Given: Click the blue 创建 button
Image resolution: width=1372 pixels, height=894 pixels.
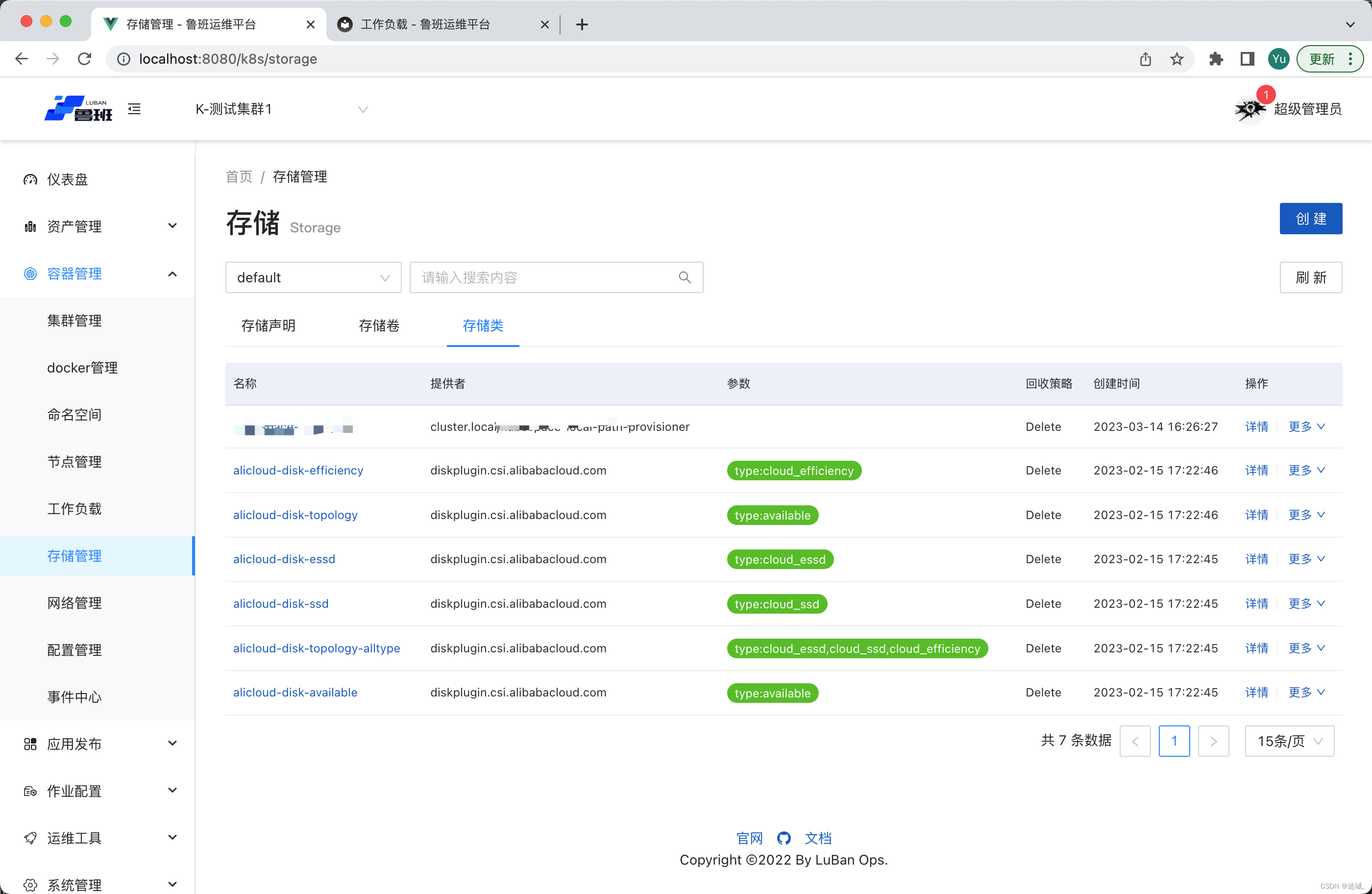Looking at the screenshot, I should click(x=1310, y=219).
